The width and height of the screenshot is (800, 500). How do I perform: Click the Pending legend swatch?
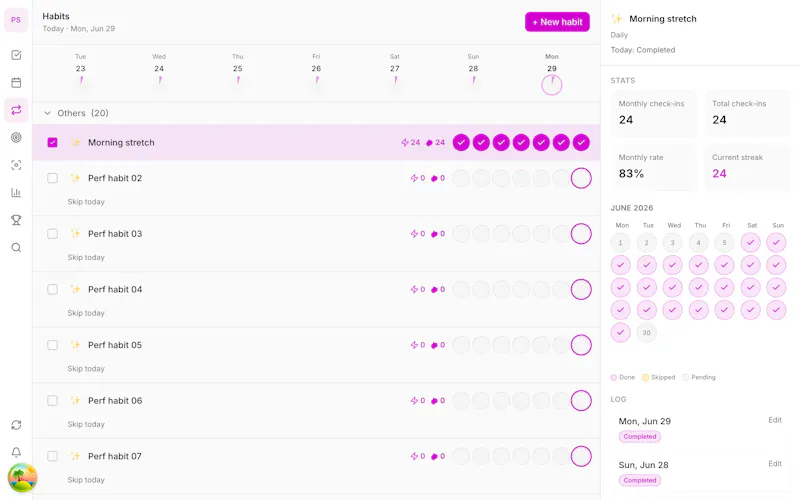click(686, 378)
